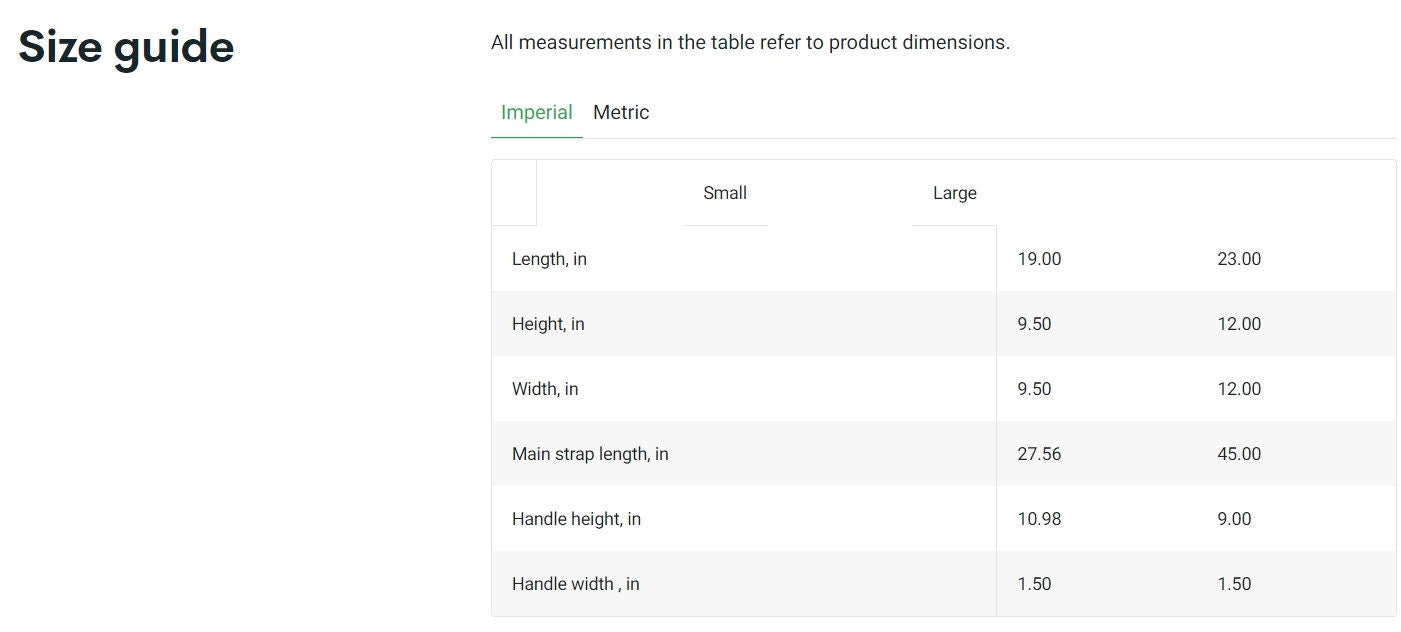Click the measurements description text above tabs
Screen dimensions: 1401x632
[750, 43]
